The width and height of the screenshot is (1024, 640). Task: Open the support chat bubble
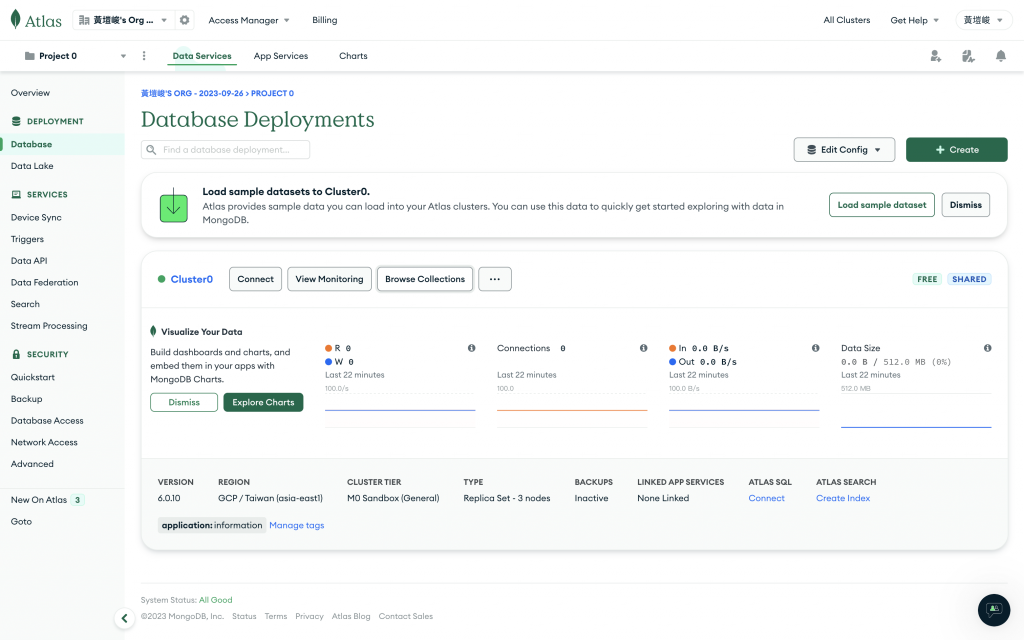click(994, 610)
